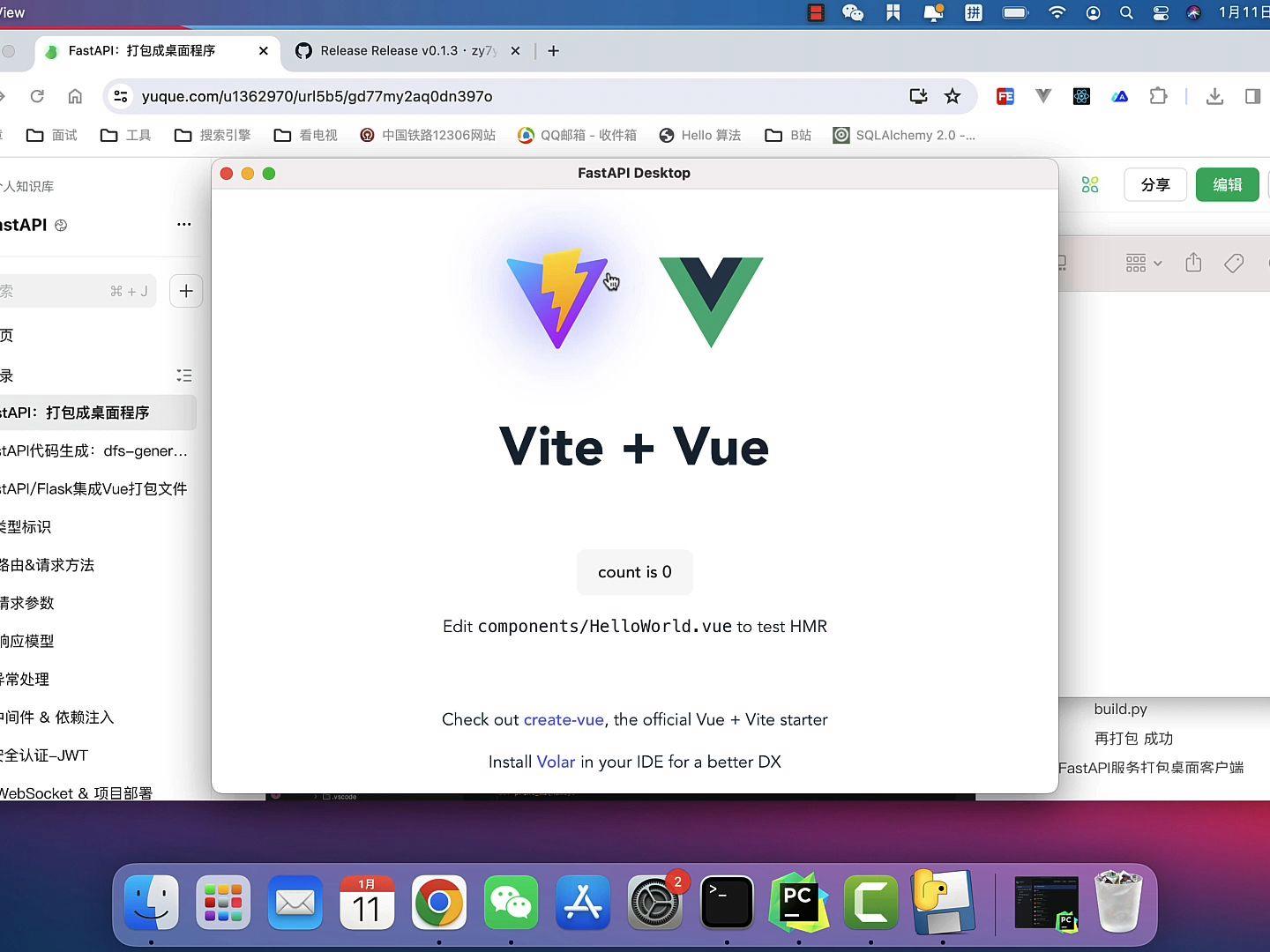The width and height of the screenshot is (1270, 952).
Task: Open Chrome downloads
Action: tap(1214, 96)
